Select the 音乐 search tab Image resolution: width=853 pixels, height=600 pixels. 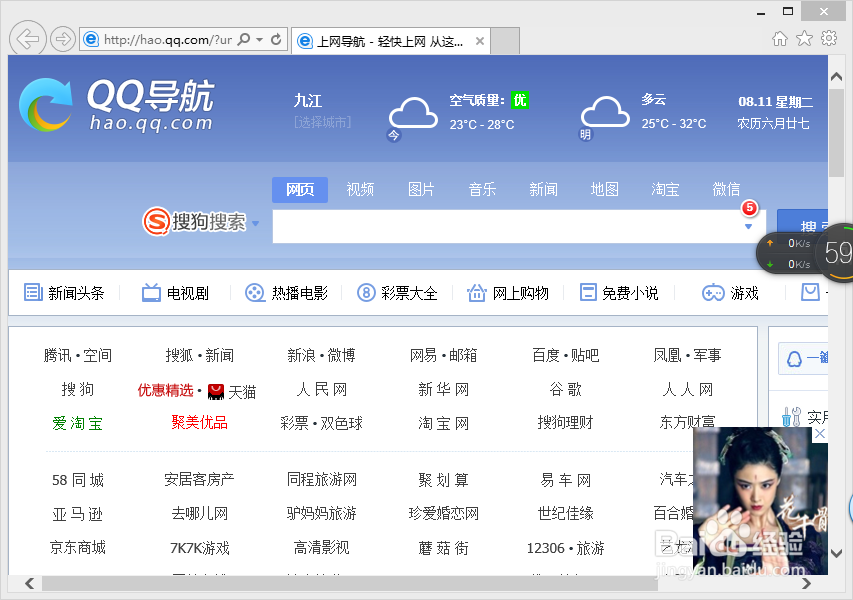[x=482, y=189]
